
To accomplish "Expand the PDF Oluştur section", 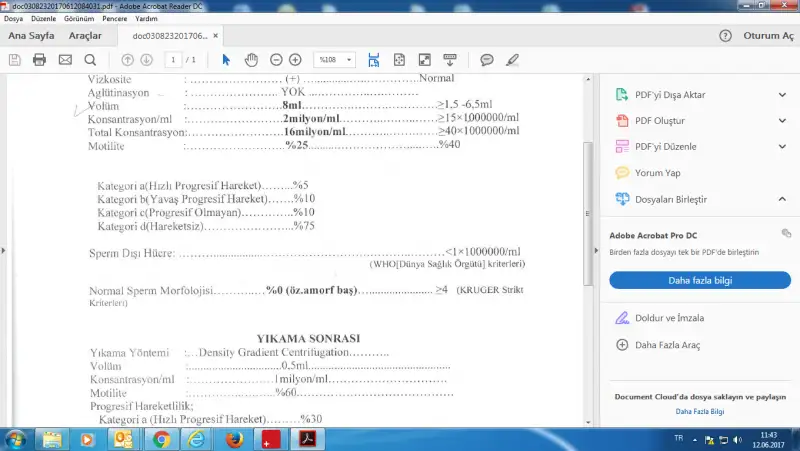I will [783, 121].
